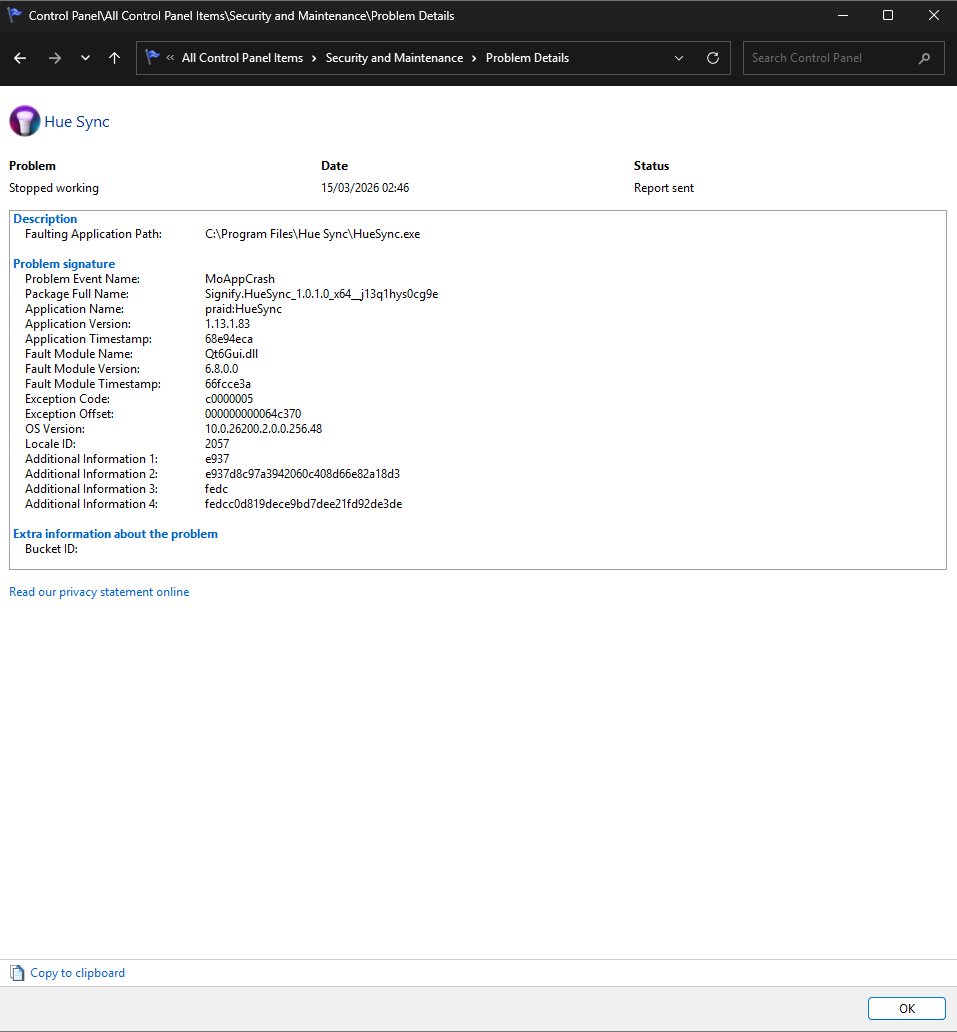This screenshot has height=1032, width=957.
Task: Select application version 1.13.1.83
Action: click(x=227, y=324)
